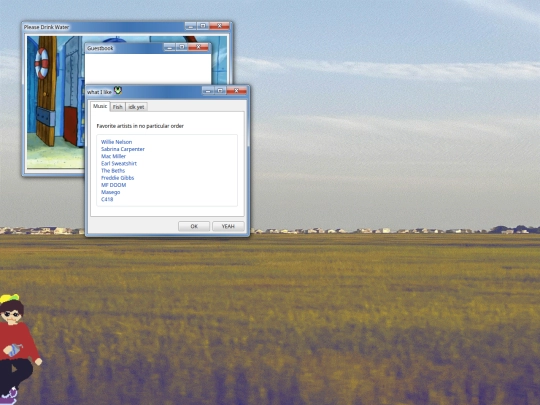Viewport: 540px width, 405px height.
Task: Open the MF DOOM link
Action: click(114, 185)
